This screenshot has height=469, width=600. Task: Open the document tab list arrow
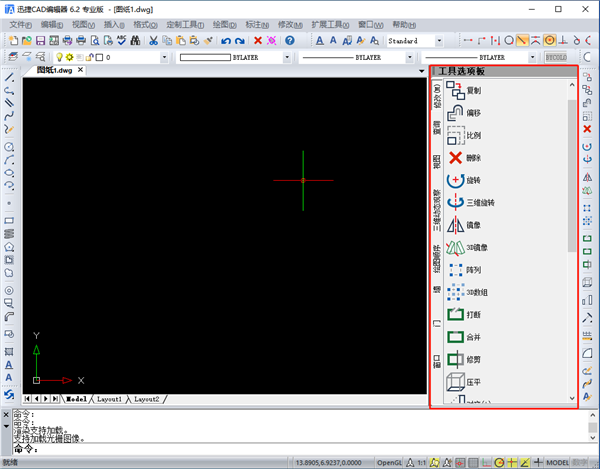[x=421, y=71]
